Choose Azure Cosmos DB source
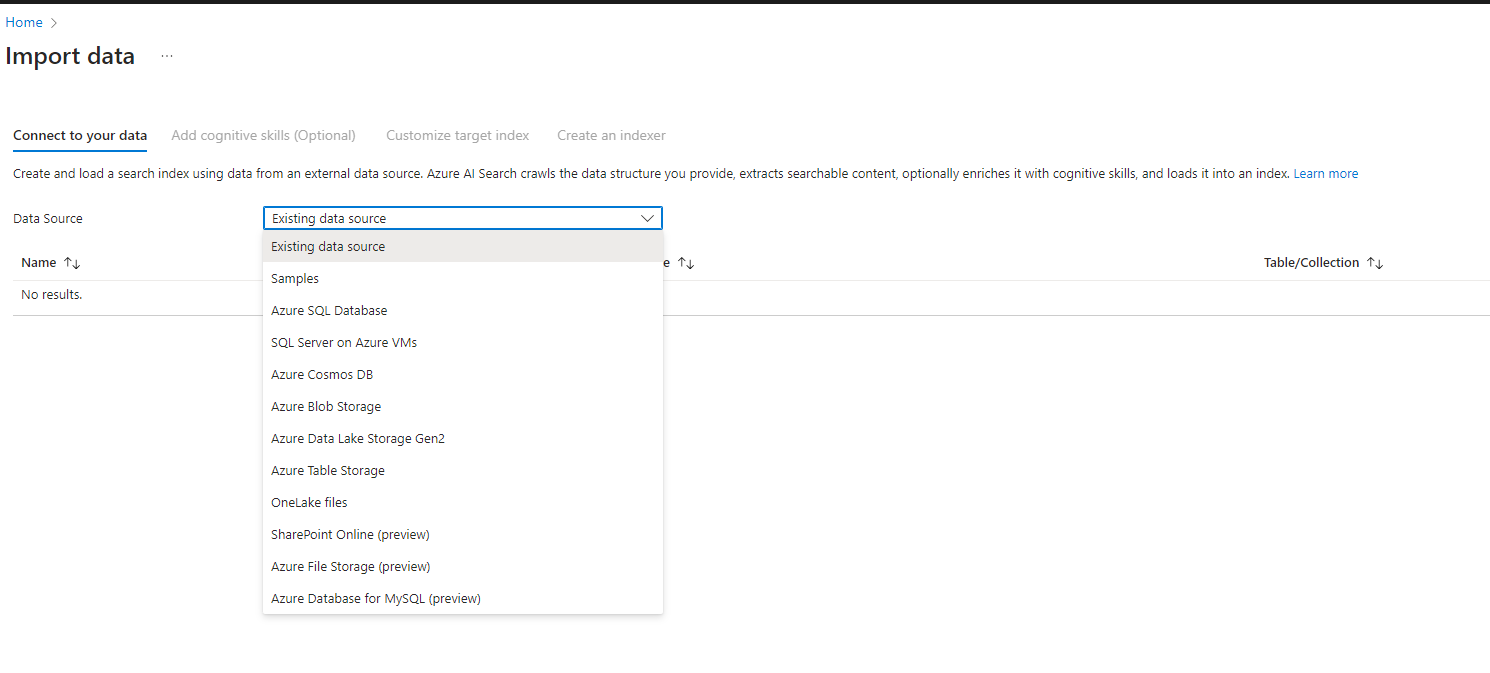Viewport: 1490px width, 673px height. (462, 374)
